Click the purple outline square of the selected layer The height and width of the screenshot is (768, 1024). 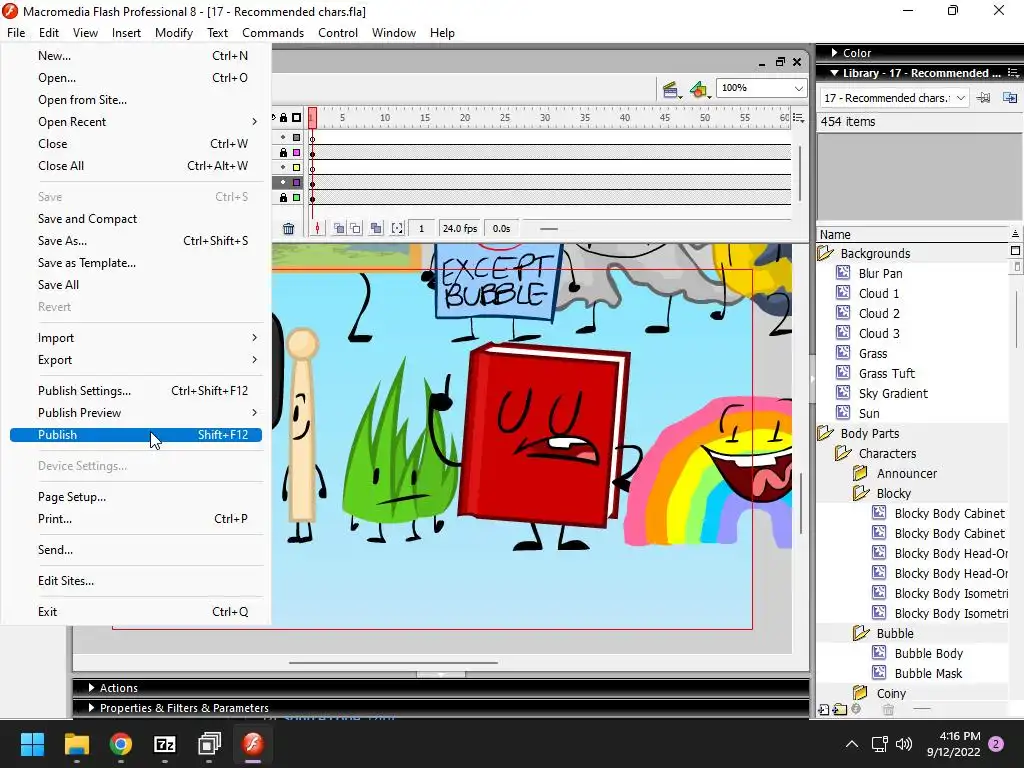296,182
